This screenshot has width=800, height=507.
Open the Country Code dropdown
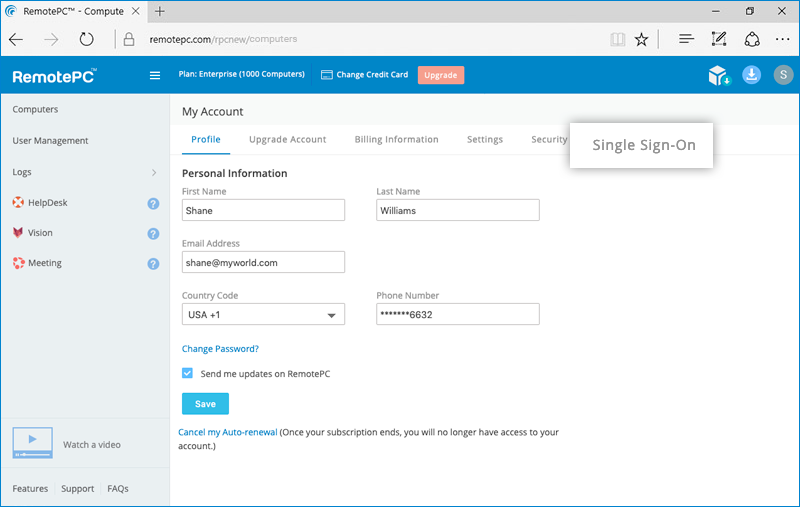coord(263,315)
